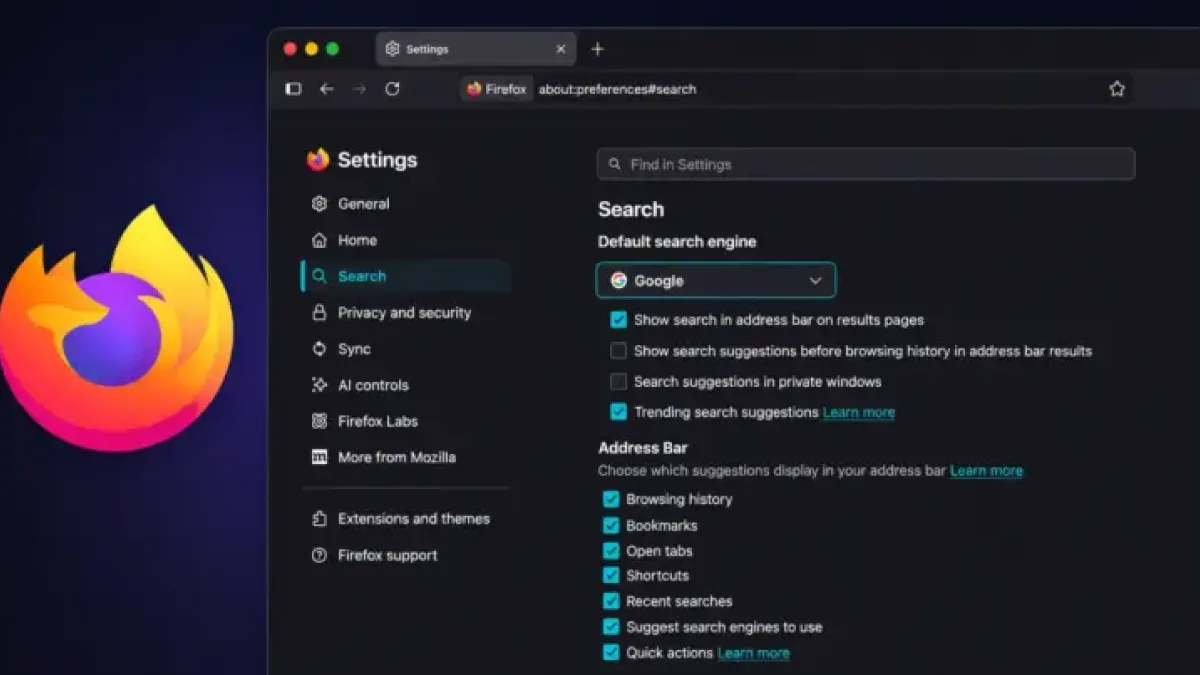Click the AI controls sparkle icon
The image size is (1200, 675).
[x=319, y=385]
